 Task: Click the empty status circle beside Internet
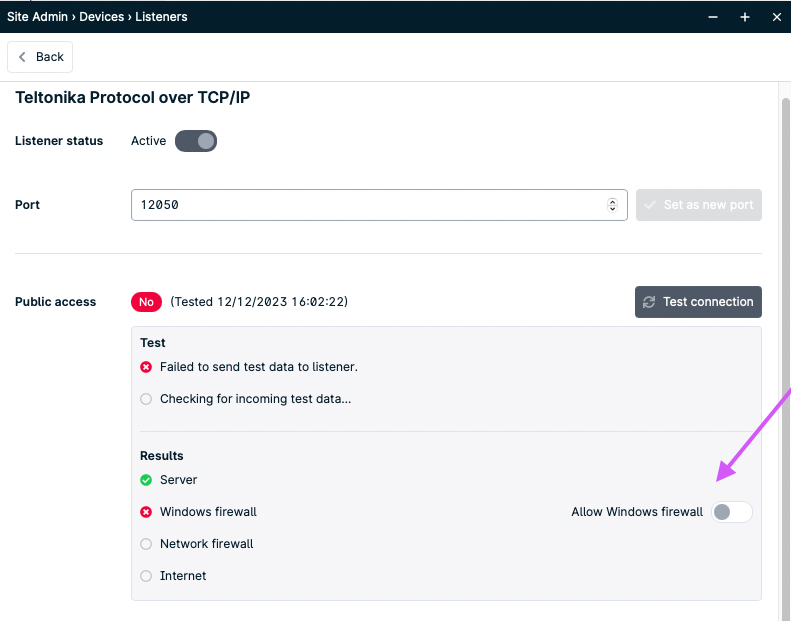[146, 576]
